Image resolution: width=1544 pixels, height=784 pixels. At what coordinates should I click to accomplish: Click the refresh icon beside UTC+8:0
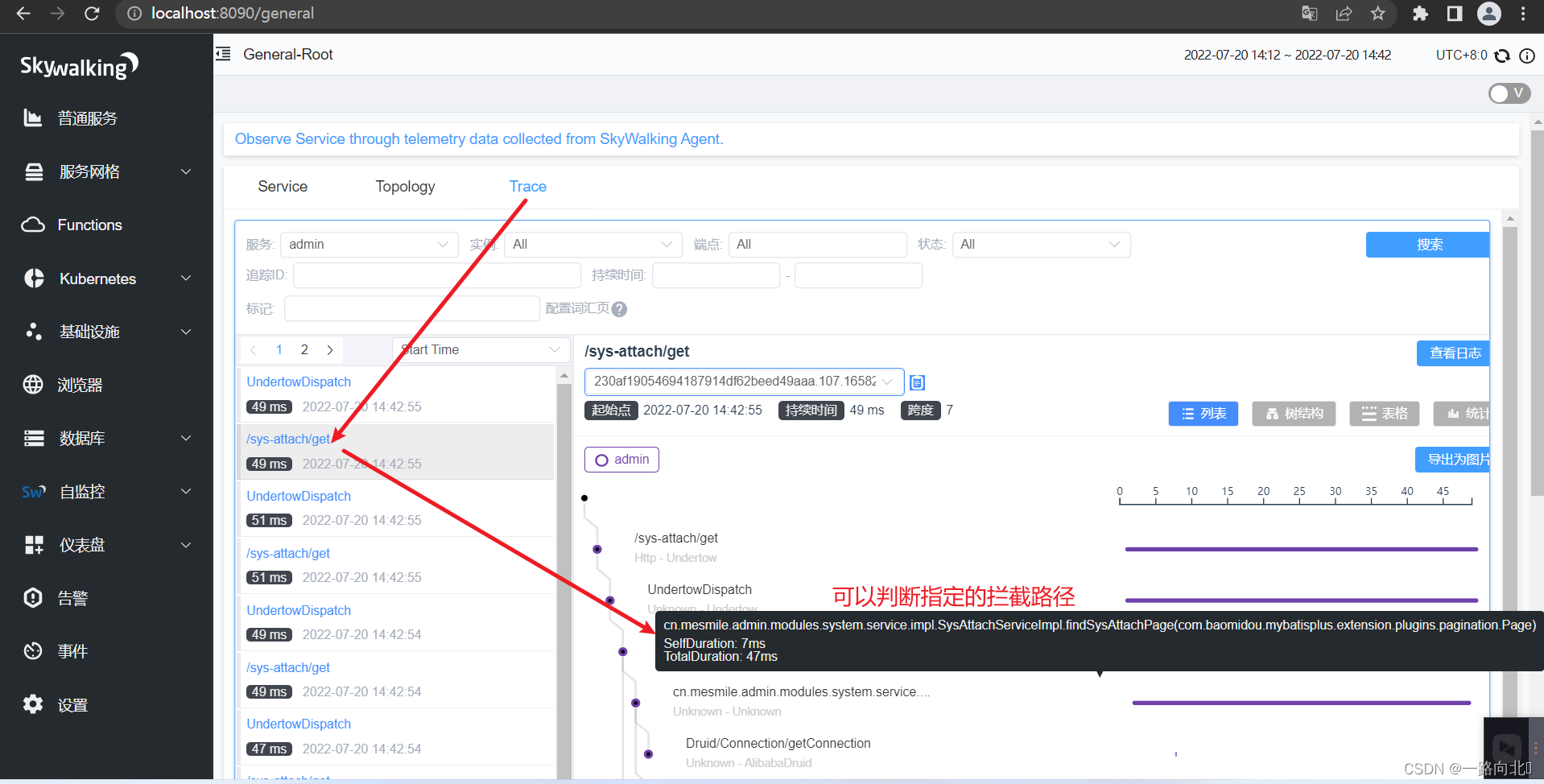click(x=1502, y=56)
